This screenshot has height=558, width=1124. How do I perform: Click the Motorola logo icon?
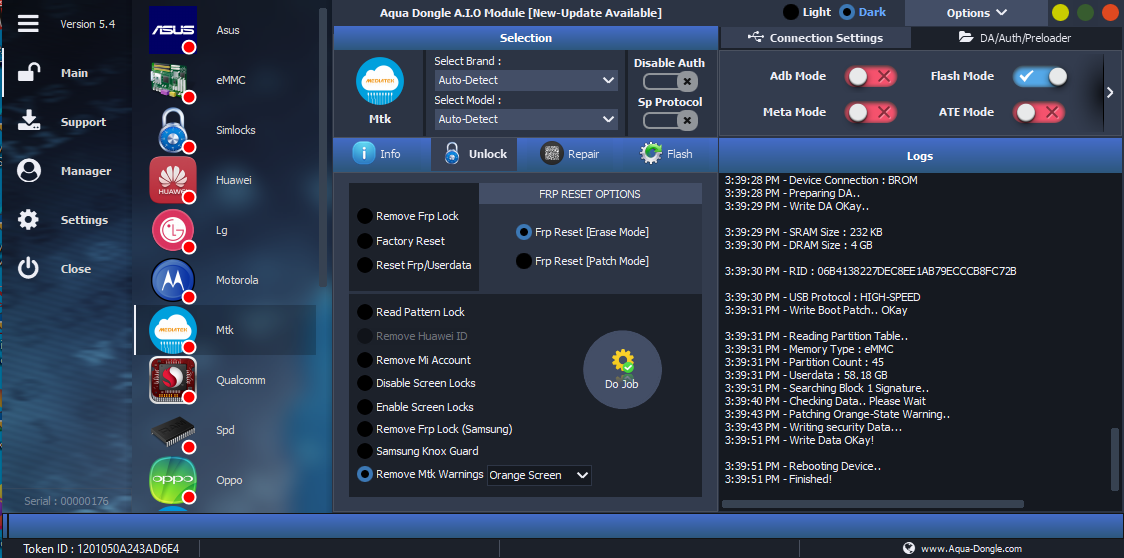173,280
